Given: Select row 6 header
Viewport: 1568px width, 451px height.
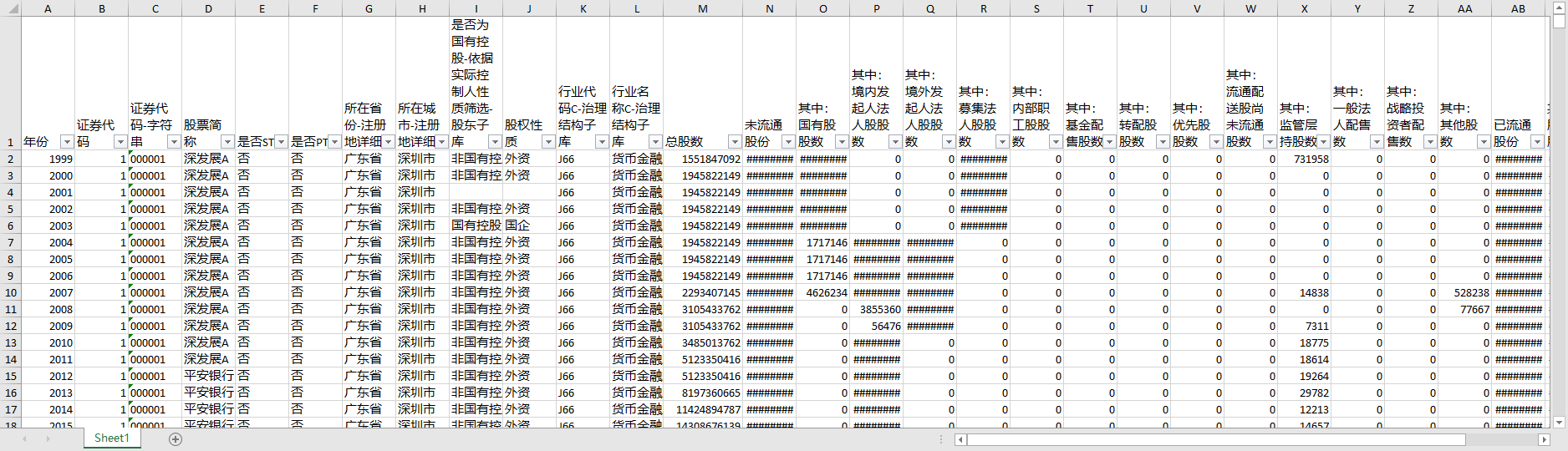Looking at the screenshot, I should pos(10,225).
